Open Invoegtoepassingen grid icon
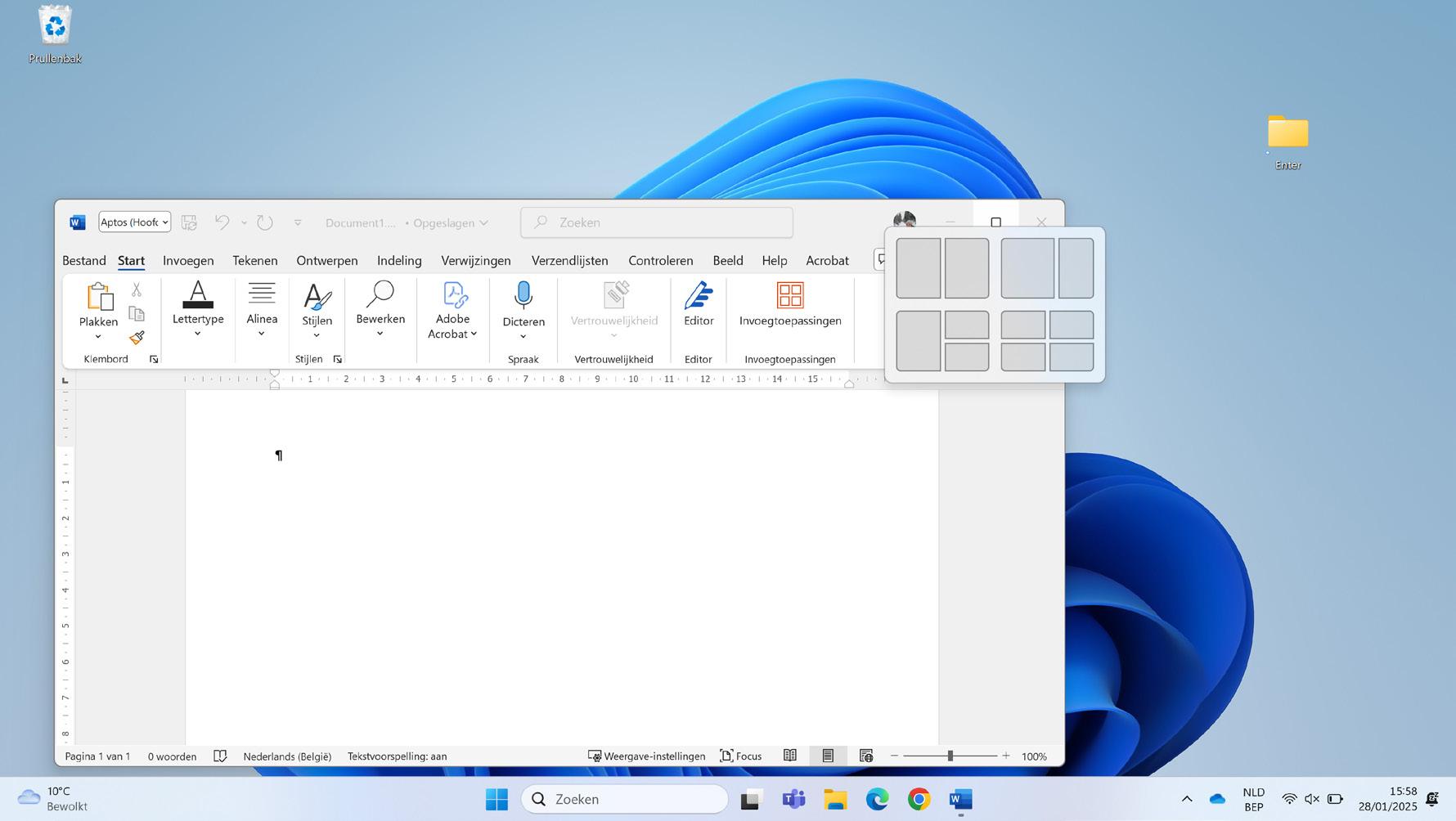Screen dimensions: 1456x821 pyautogui.click(x=790, y=295)
